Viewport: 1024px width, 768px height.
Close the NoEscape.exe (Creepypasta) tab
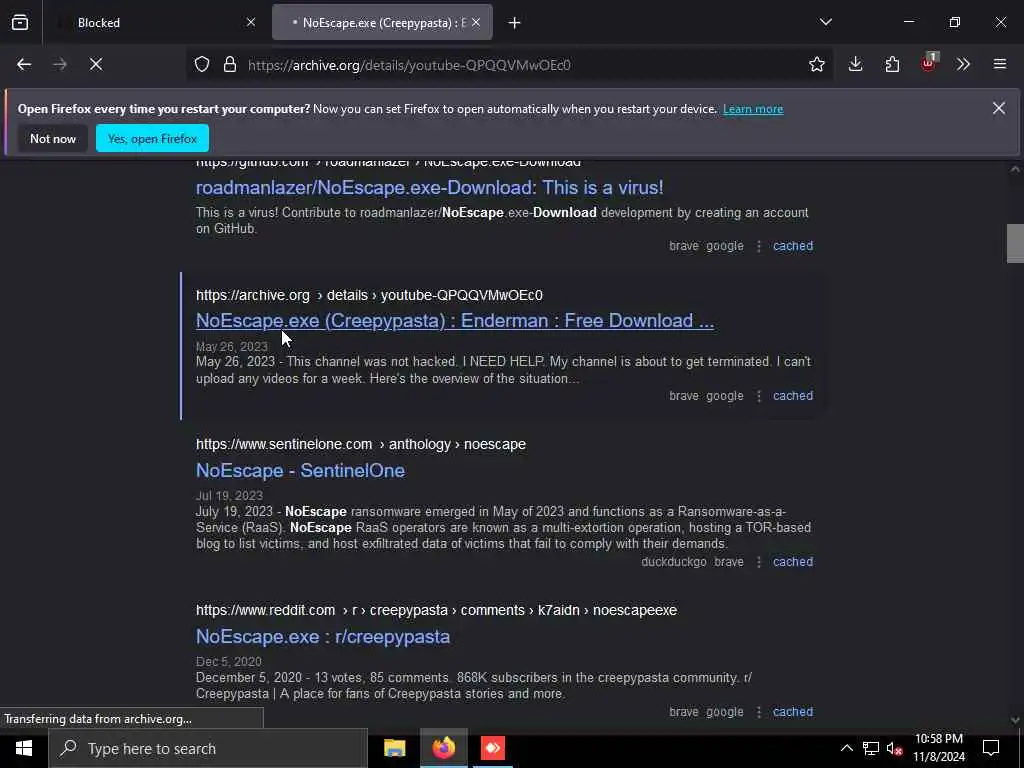tap(476, 23)
